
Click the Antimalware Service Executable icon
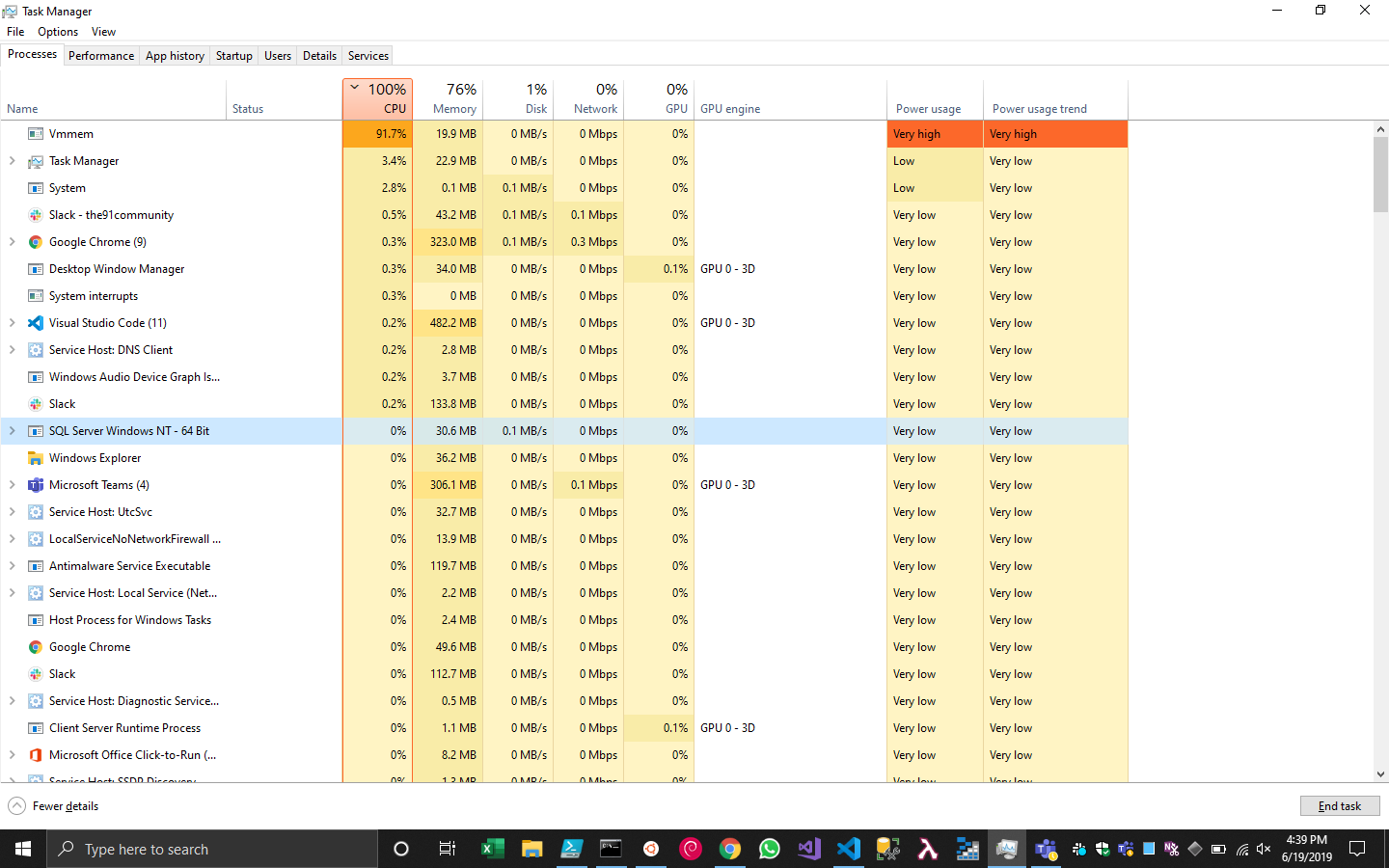coord(36,566)
